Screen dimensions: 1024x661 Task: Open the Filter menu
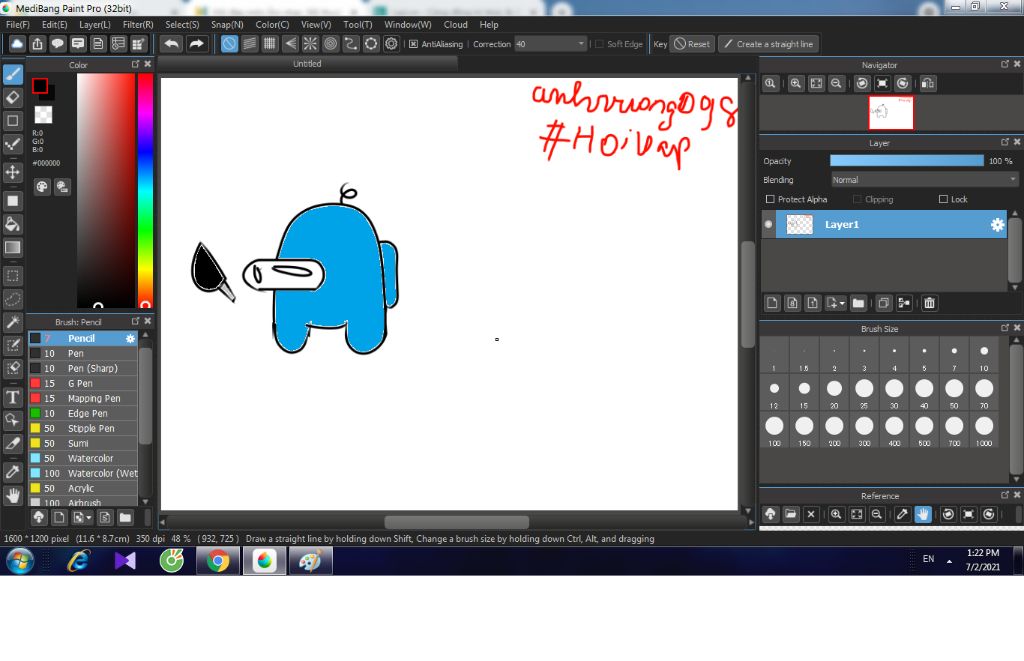[138, 25]
